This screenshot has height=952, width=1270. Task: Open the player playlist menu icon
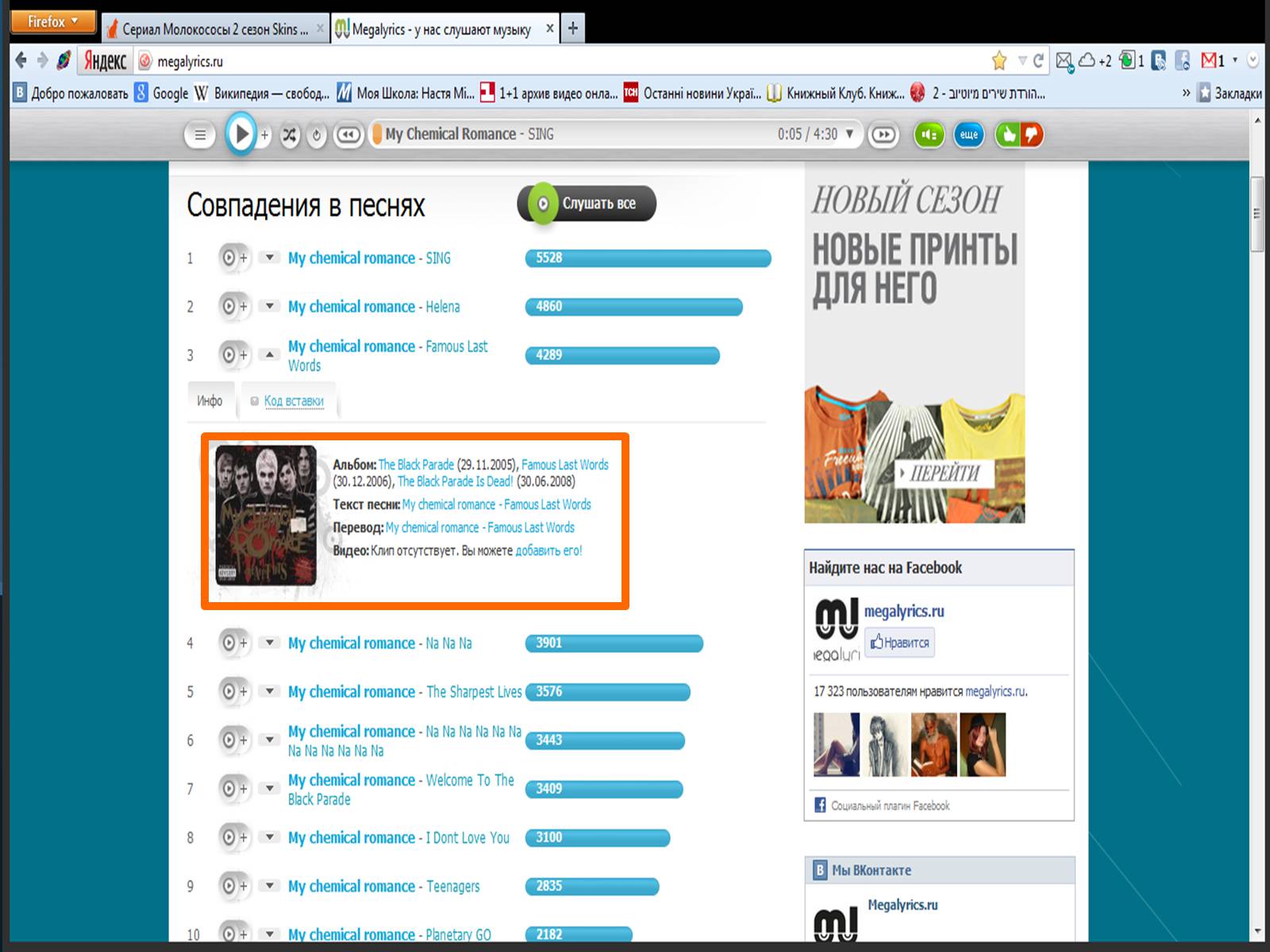point(200,135)
